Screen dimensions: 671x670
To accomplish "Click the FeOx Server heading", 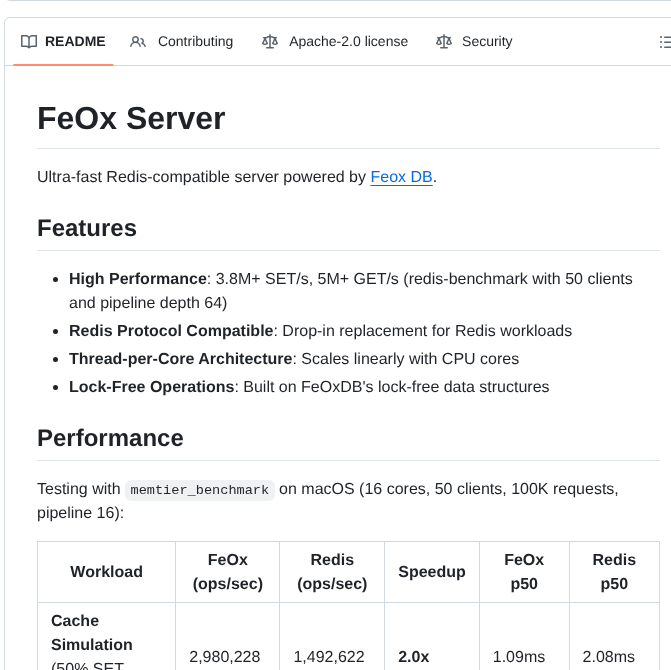I will [131, 118].
